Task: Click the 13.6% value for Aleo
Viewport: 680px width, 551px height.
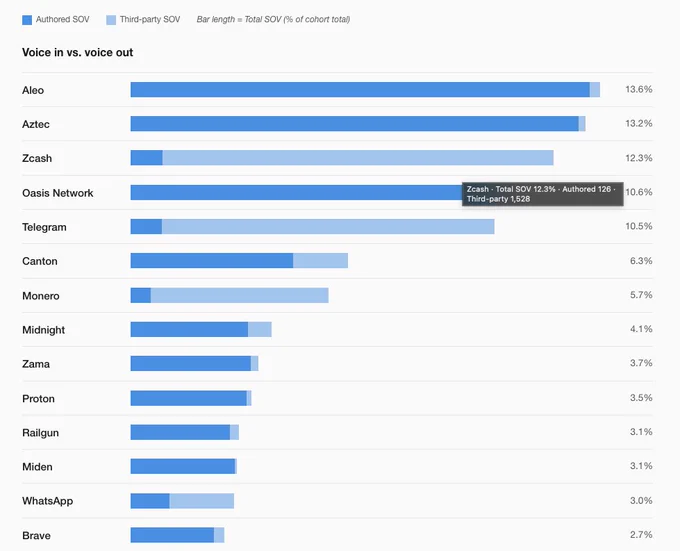Action: point(639,89)
